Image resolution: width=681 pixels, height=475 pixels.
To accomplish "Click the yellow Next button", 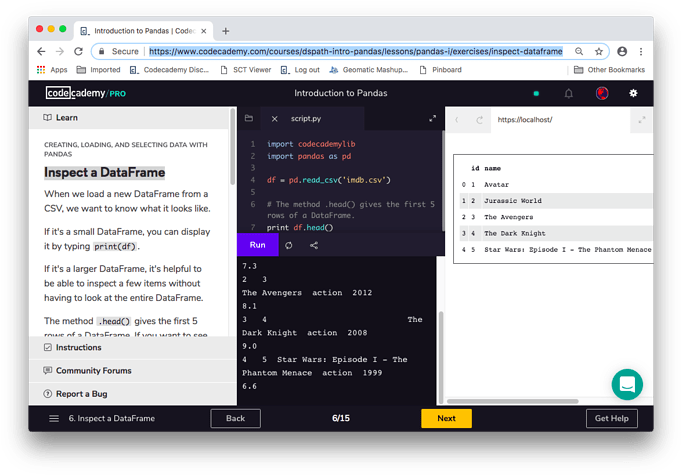I will pyautogui.click(x=446, y=418).
